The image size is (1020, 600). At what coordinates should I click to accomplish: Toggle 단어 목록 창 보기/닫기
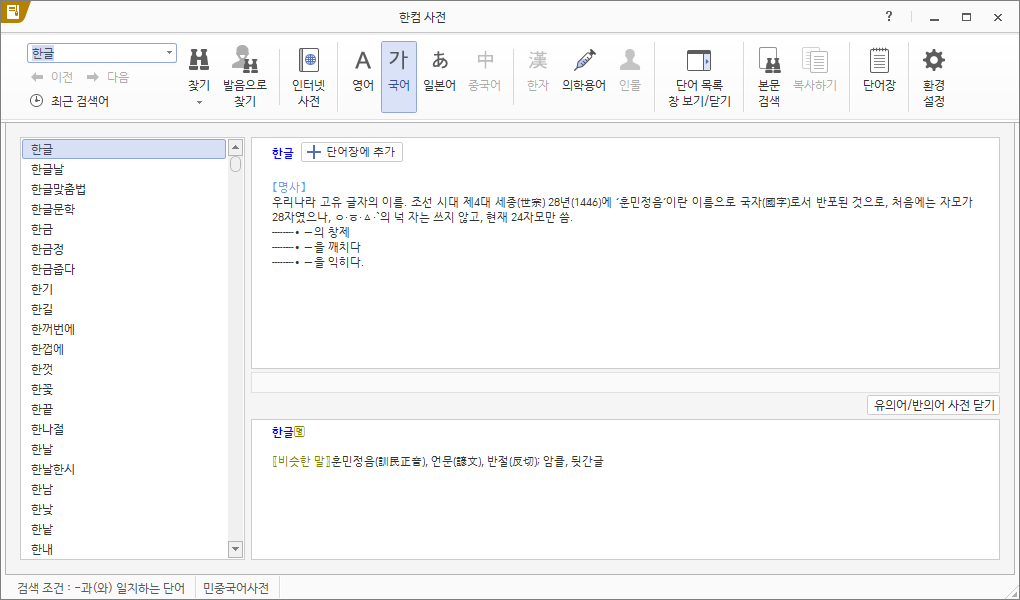point(699,77)
